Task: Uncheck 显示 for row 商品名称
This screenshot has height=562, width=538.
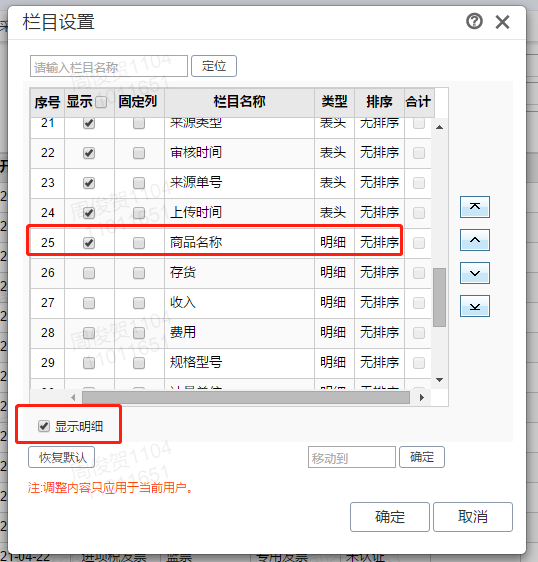Action: (89, 243)
